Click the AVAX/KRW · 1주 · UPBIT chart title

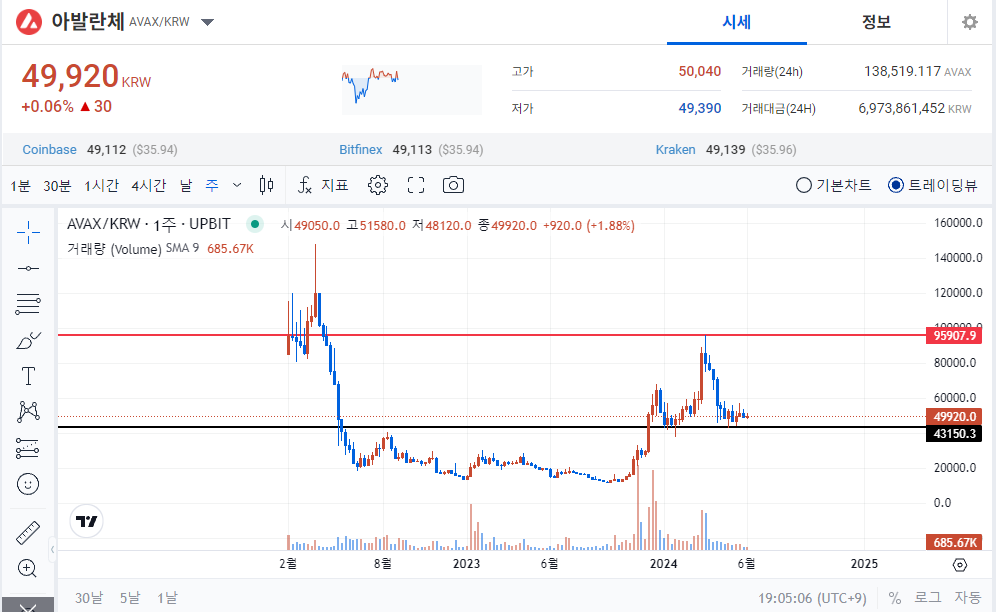click(149, 224)
